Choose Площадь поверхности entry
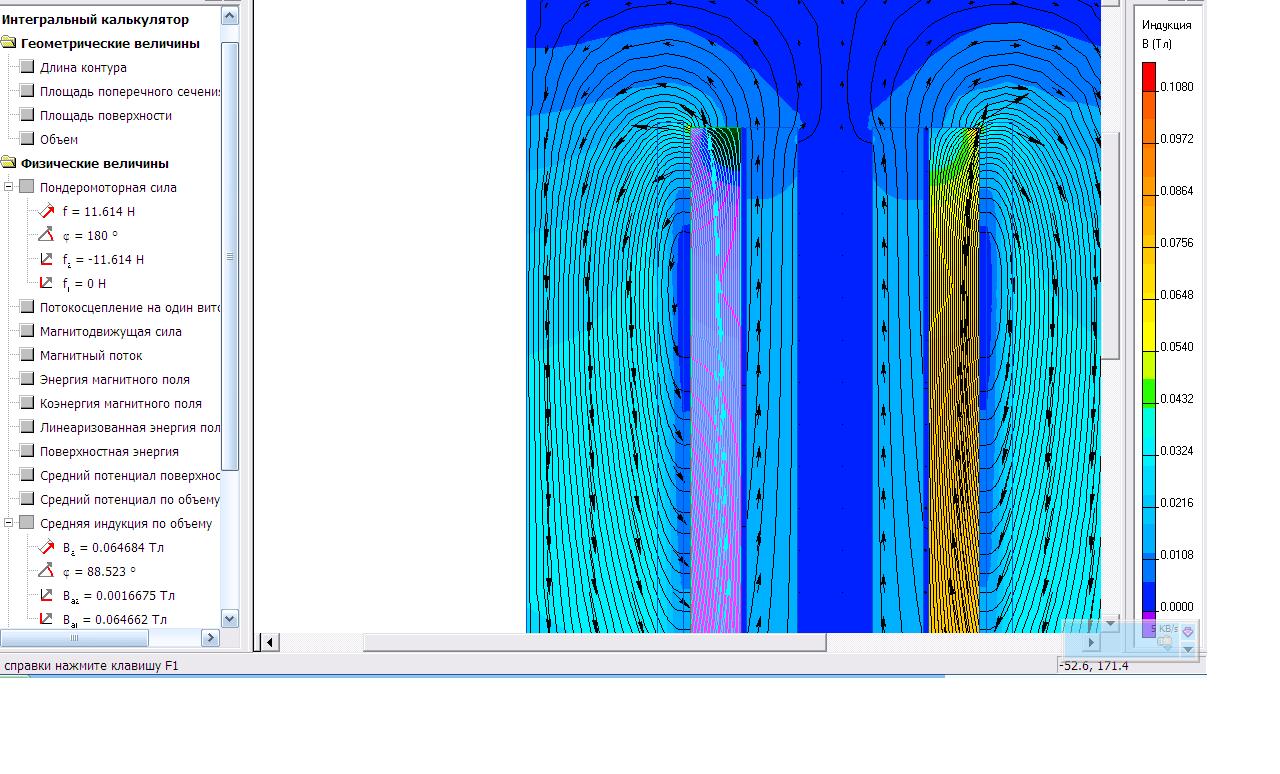The image size is (1280, 774). (105, 116)
